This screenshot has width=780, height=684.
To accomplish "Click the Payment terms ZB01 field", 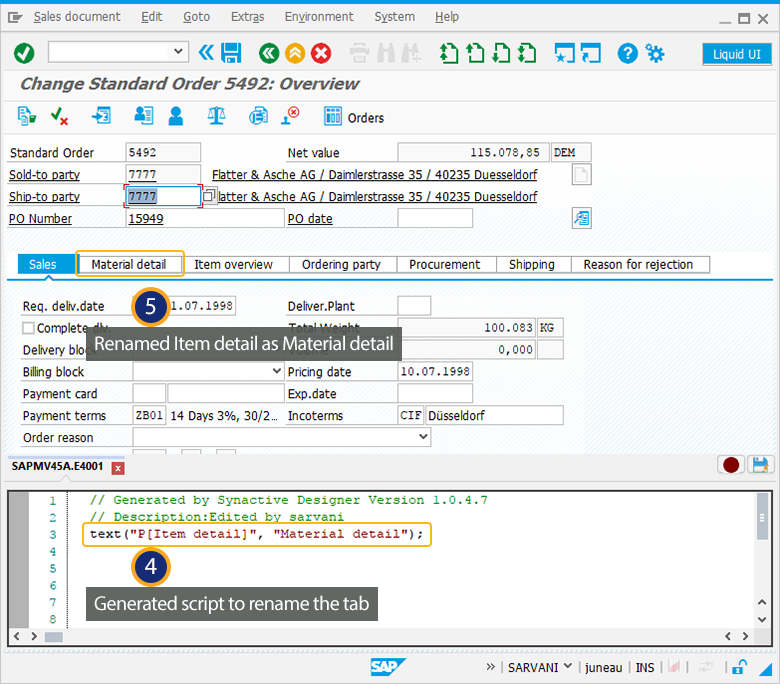I will tap(149, 415).
